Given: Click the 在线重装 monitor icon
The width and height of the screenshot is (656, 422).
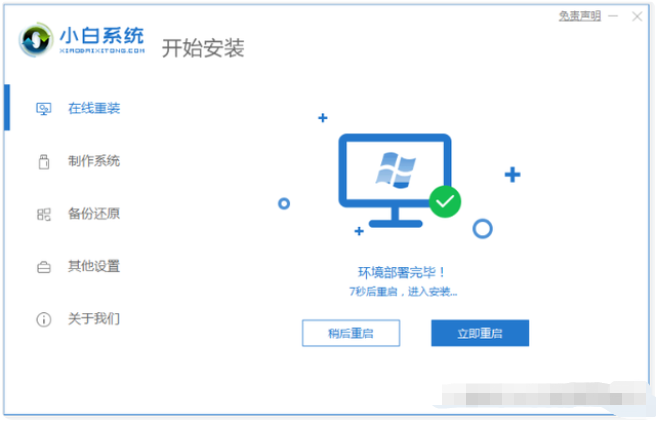Looking at the screenshot, I should [44, 109].
